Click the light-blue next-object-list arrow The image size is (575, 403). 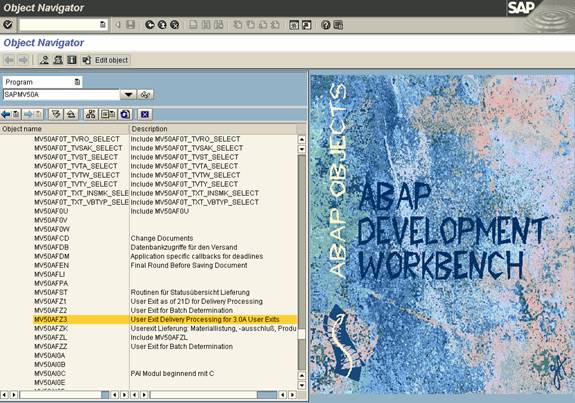[28, 114]
